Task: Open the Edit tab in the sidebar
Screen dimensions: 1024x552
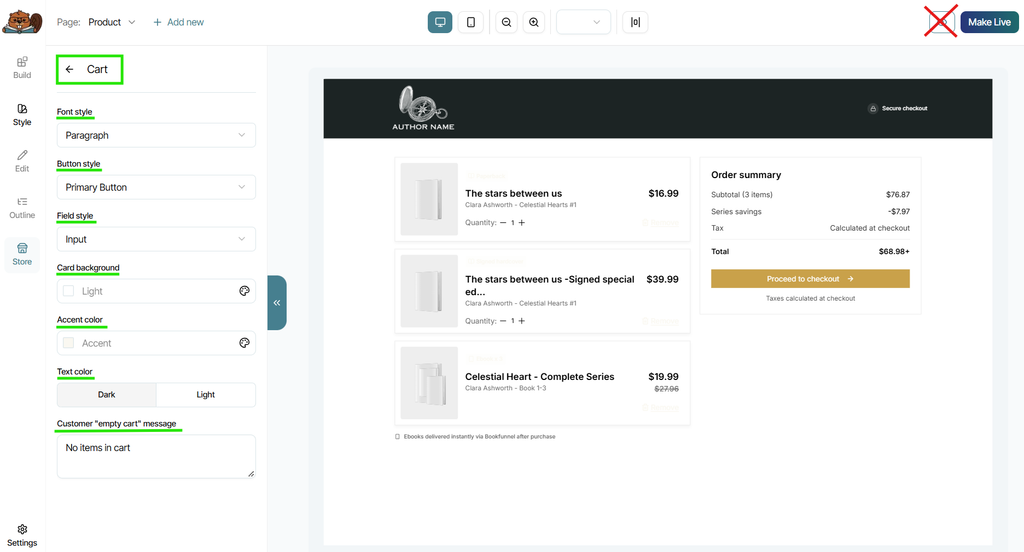Action: [x=22, y=161]
